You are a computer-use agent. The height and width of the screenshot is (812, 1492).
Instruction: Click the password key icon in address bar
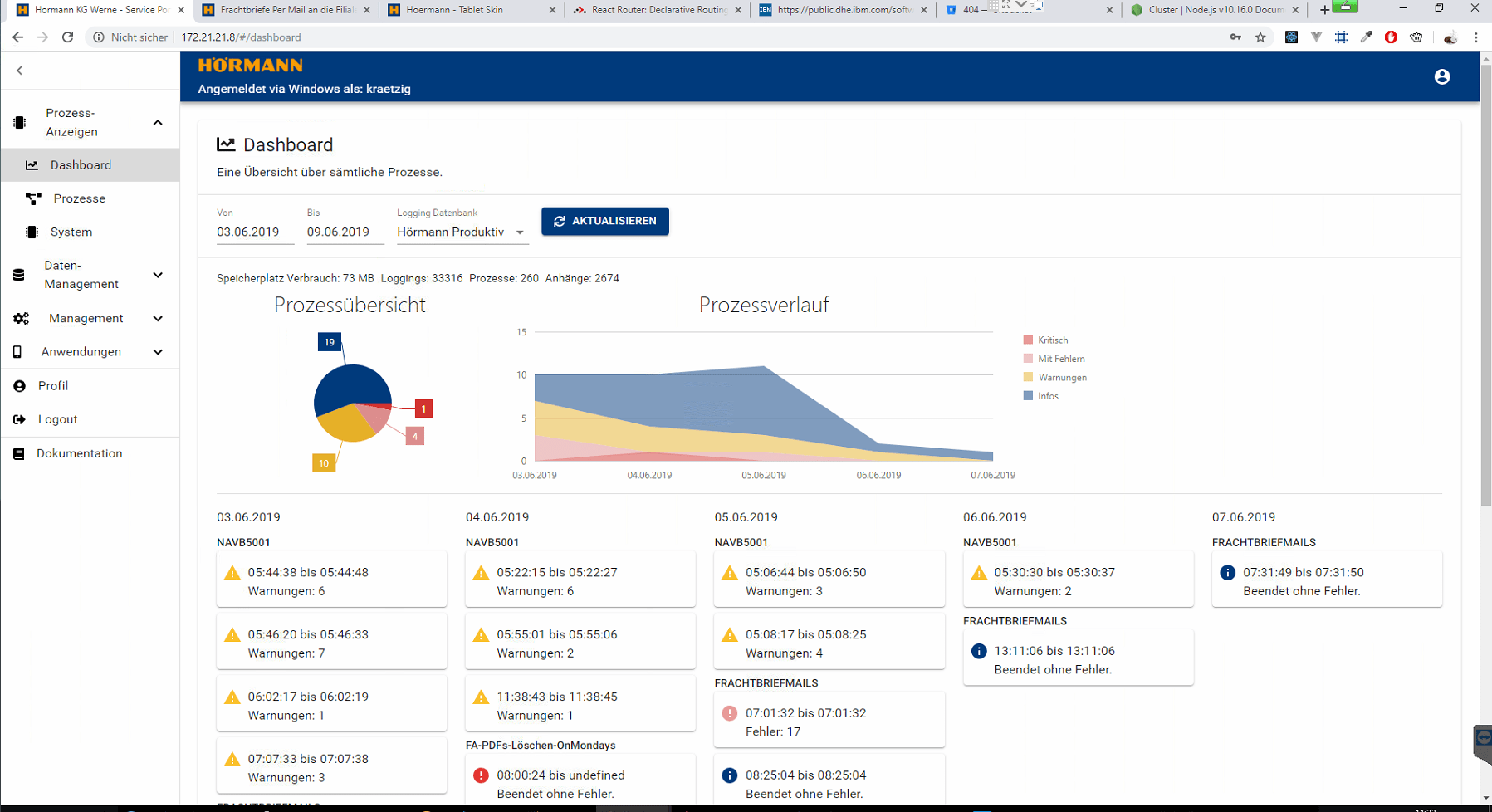click(1235, 37)
